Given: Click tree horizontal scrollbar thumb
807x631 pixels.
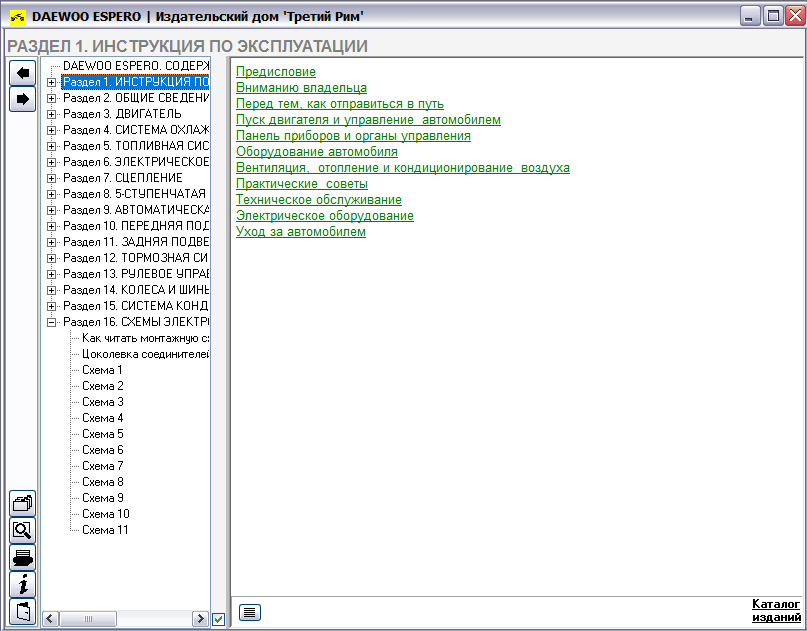Looking at the screenshot, I should point(87,619).
